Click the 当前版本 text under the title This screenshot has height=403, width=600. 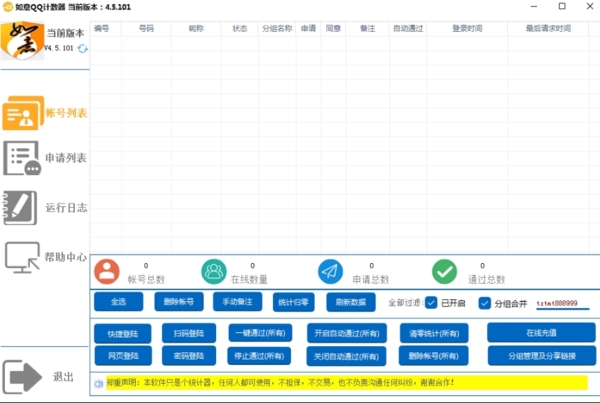click(x=65, y=33)
